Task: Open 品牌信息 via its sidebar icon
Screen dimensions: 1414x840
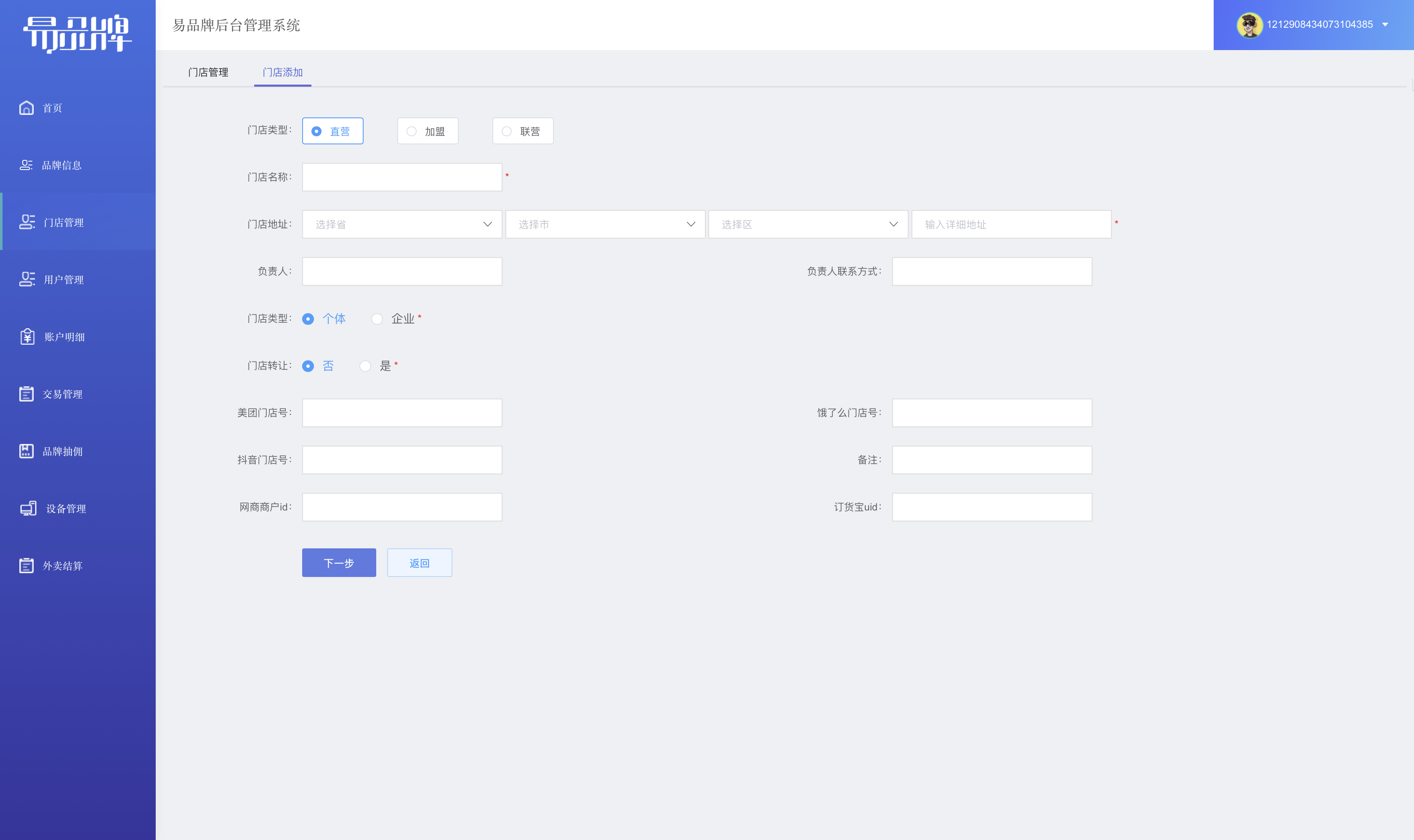Action: [26, 165]
